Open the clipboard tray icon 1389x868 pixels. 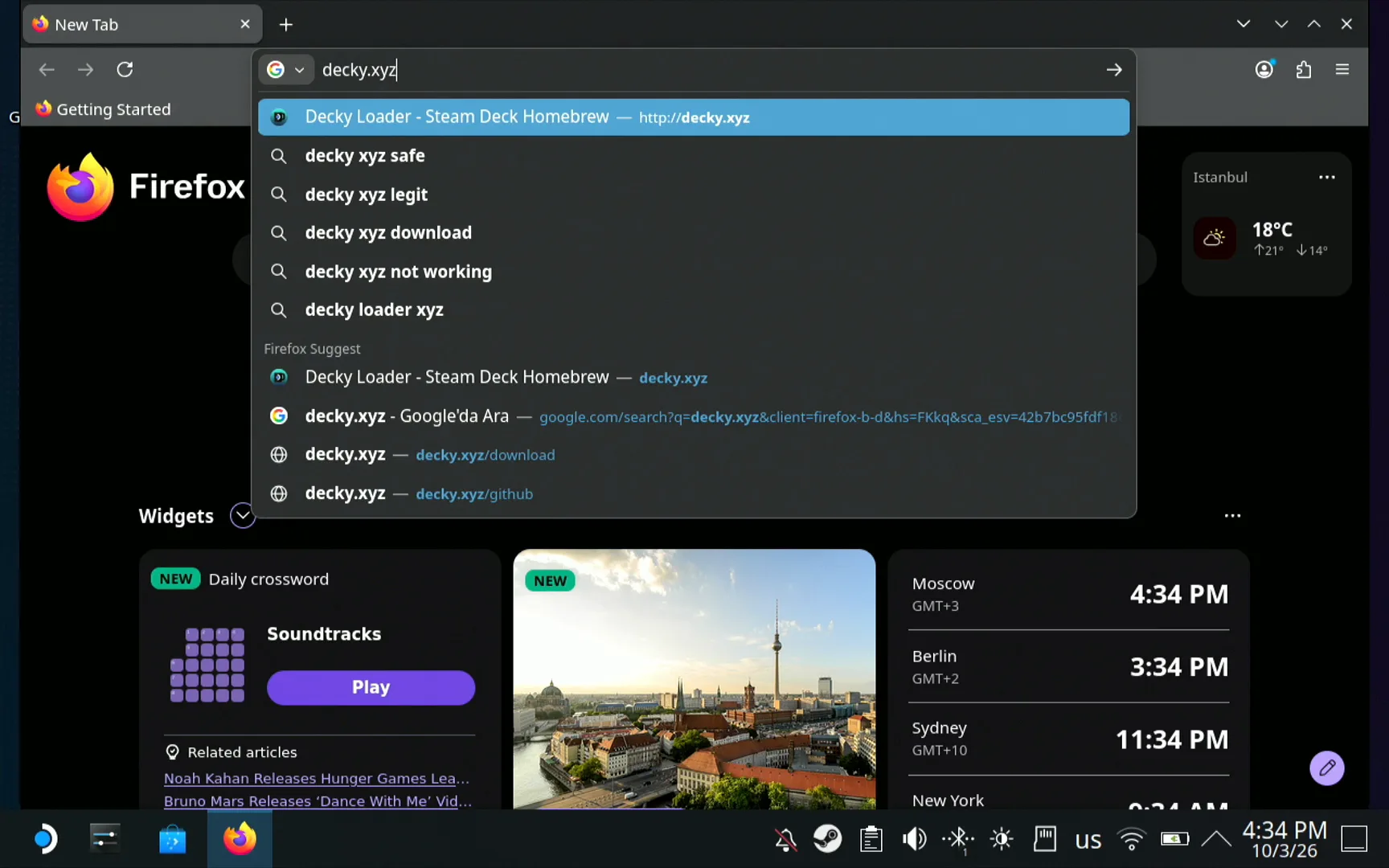(871, 839)
